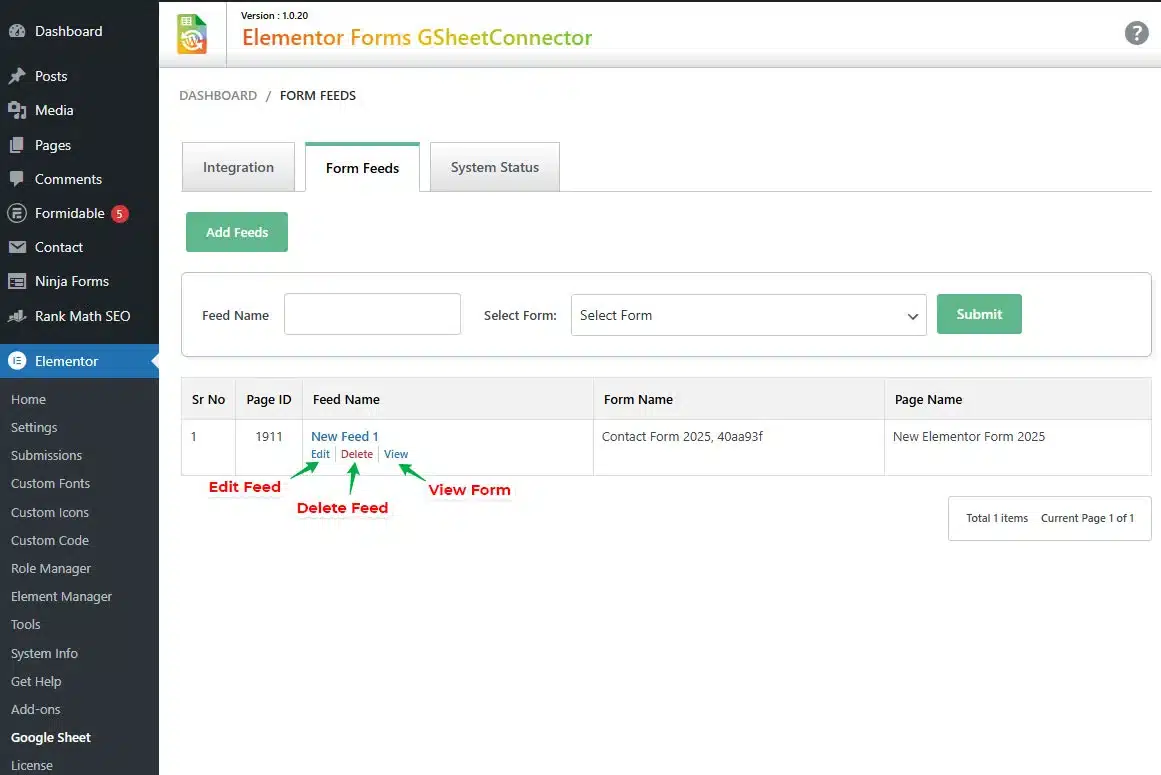The image size is (1161, 775).
Task: Click the Rank Math SEO icon
Action: (17, 316)
